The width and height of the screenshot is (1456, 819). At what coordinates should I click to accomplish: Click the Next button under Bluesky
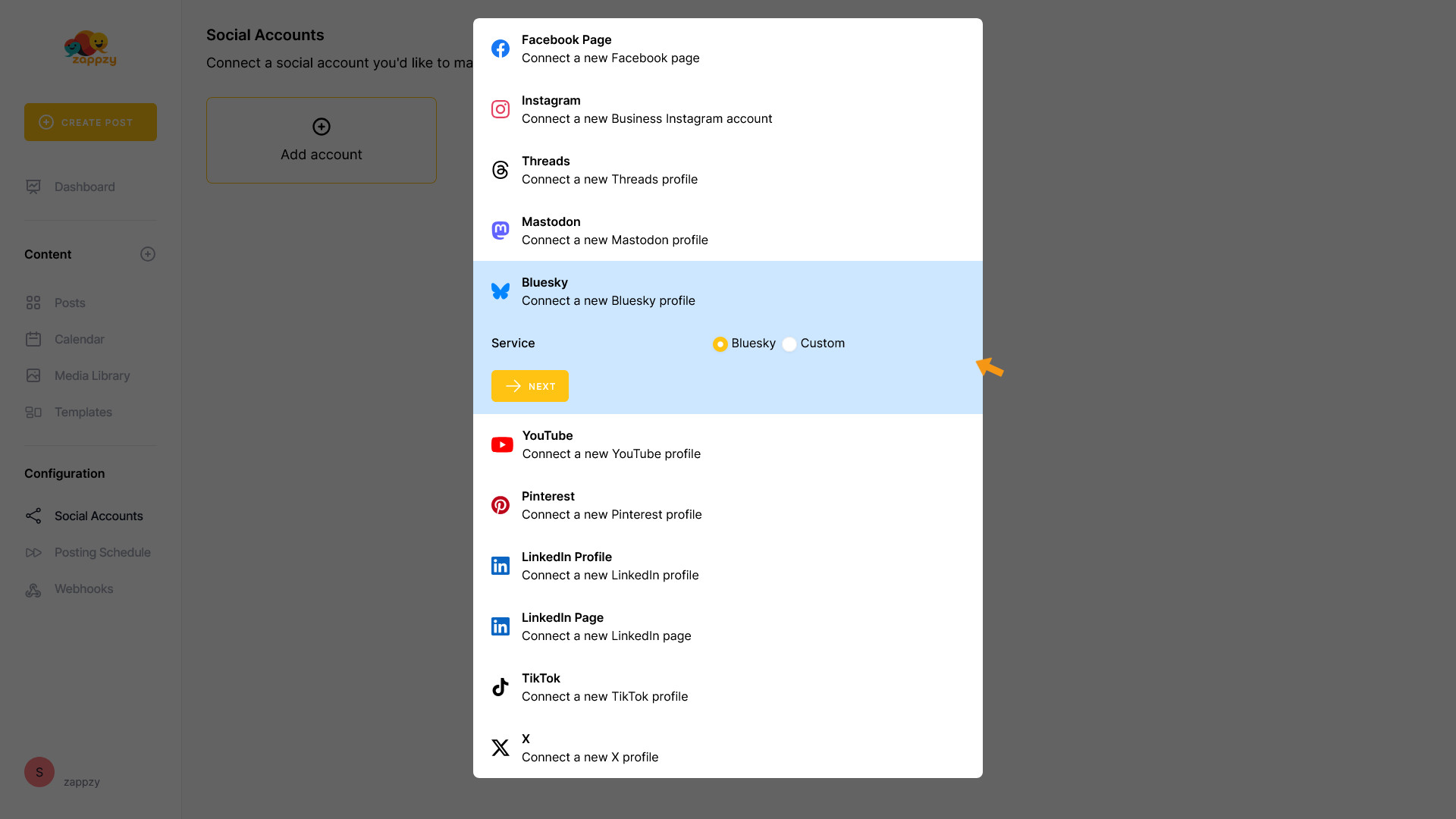530,386
